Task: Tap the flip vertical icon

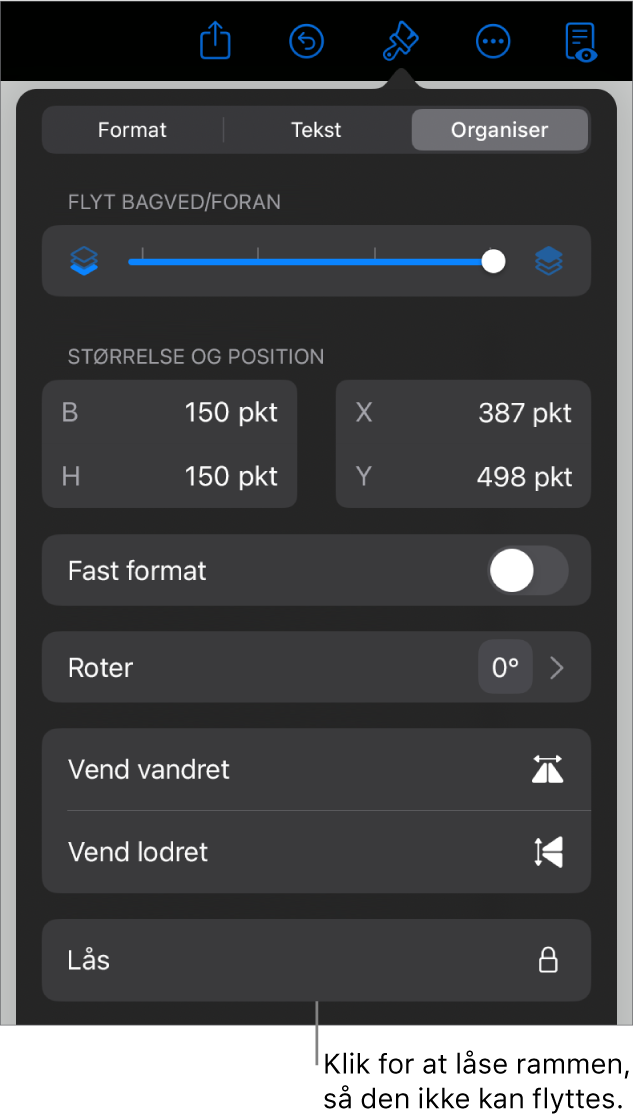Action: click(x=548, y=852)
